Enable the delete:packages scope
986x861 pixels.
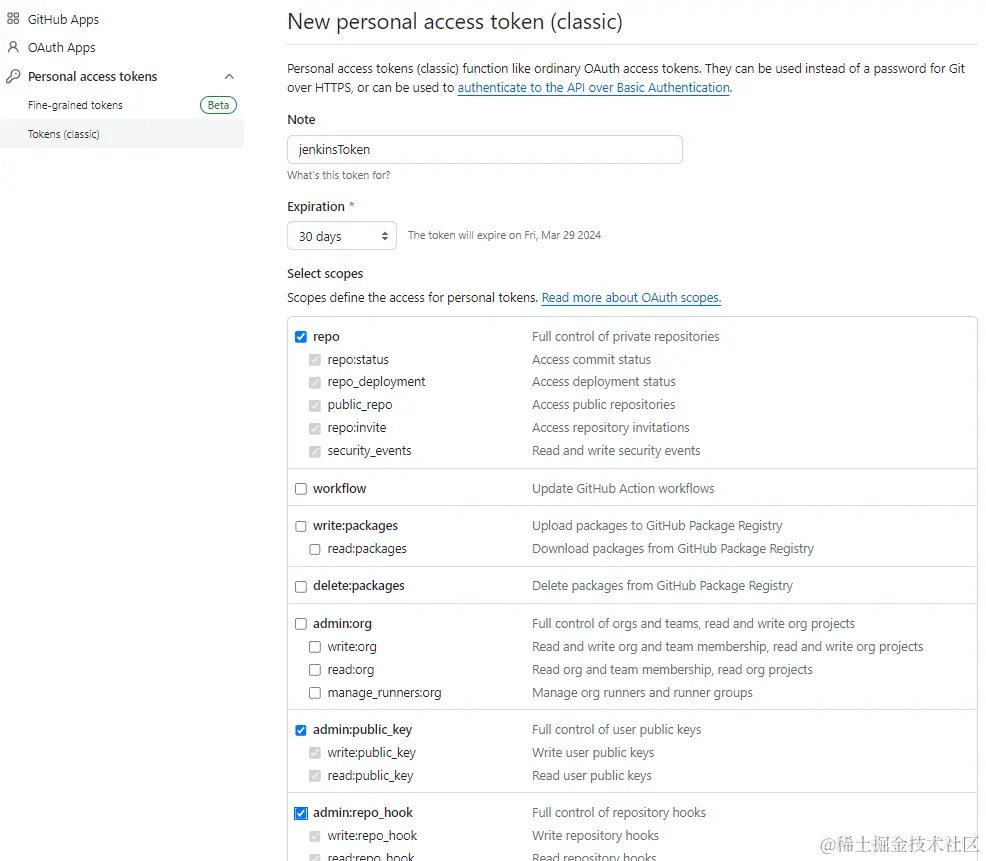pyautogui.click(x=301, y=586)
